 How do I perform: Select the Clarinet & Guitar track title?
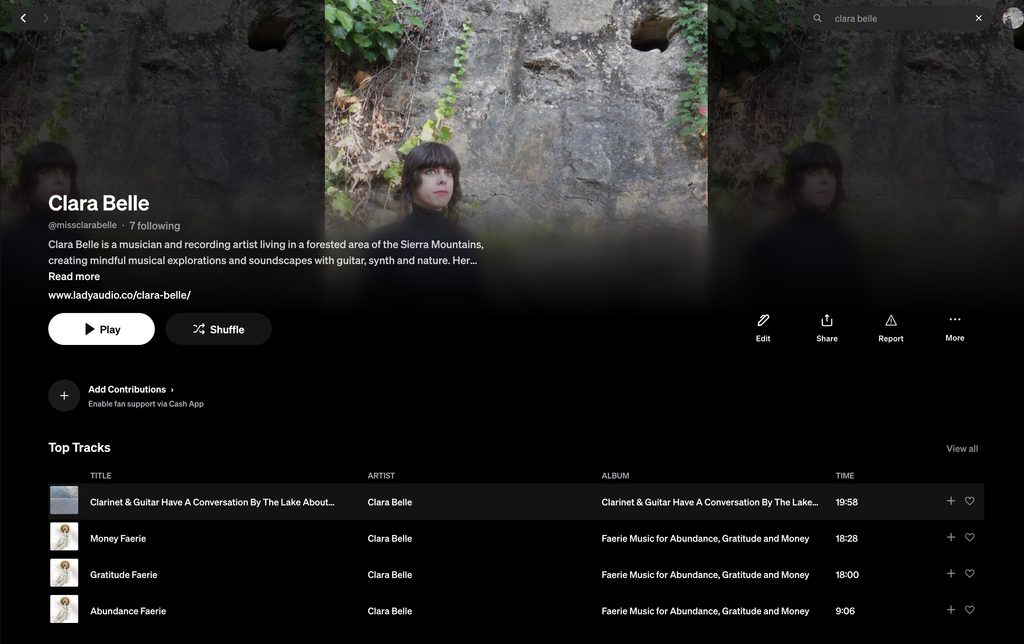[212, 502]
